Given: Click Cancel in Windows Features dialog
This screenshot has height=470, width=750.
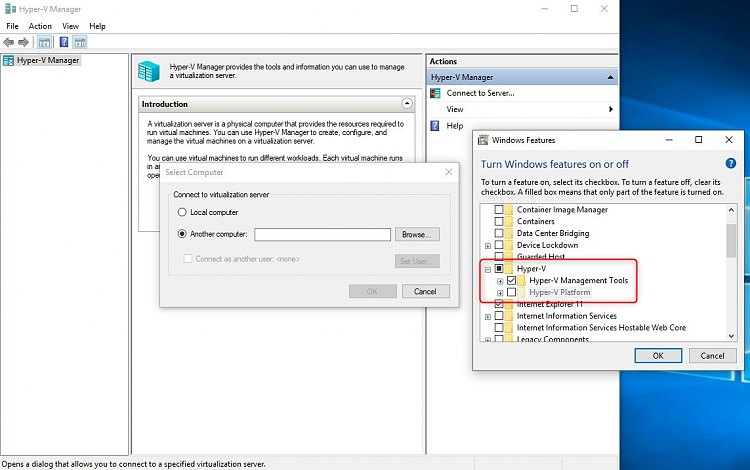Looking at the screenshot, I should 713,356.
